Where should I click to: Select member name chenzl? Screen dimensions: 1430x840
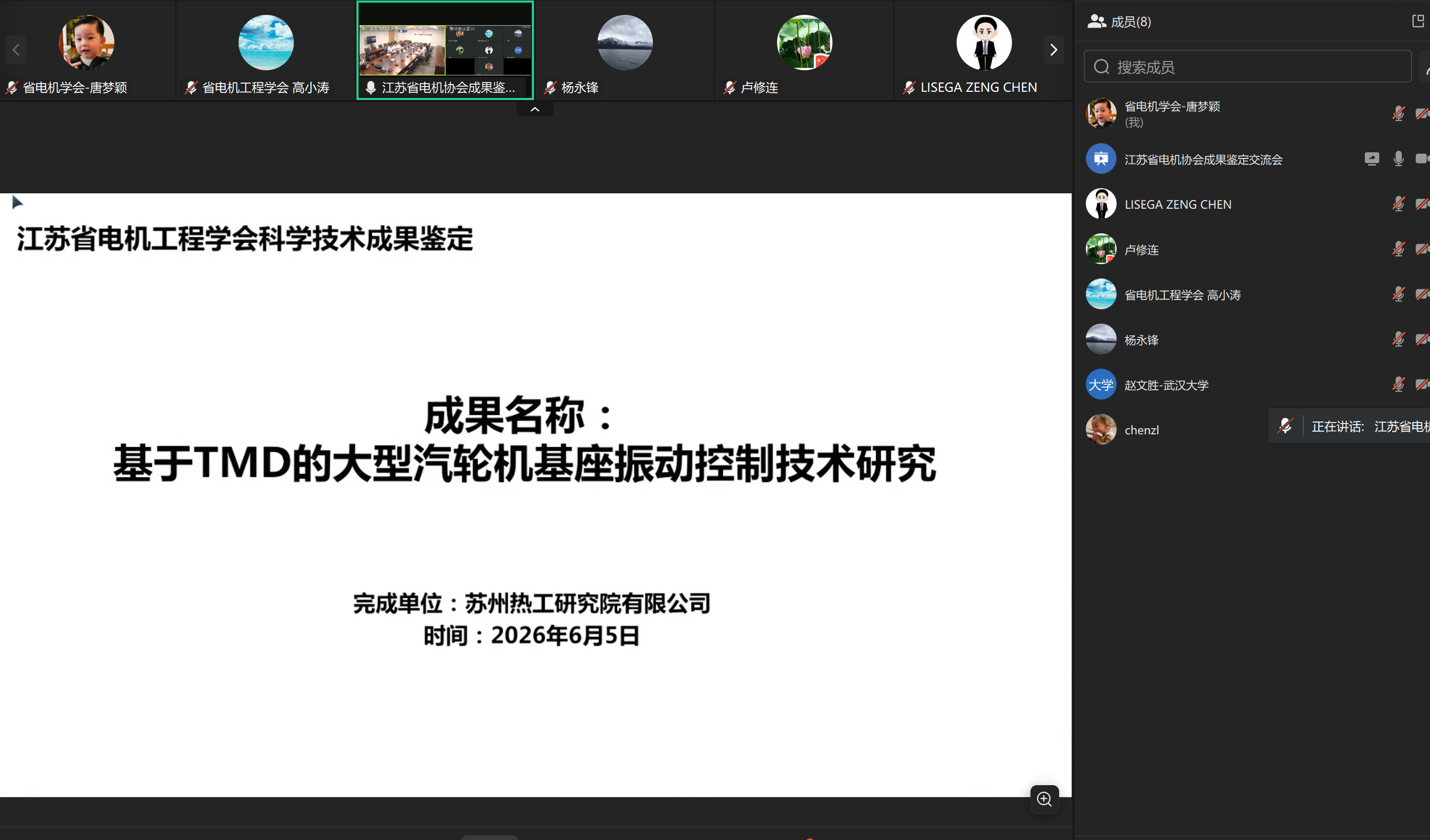1142,430
